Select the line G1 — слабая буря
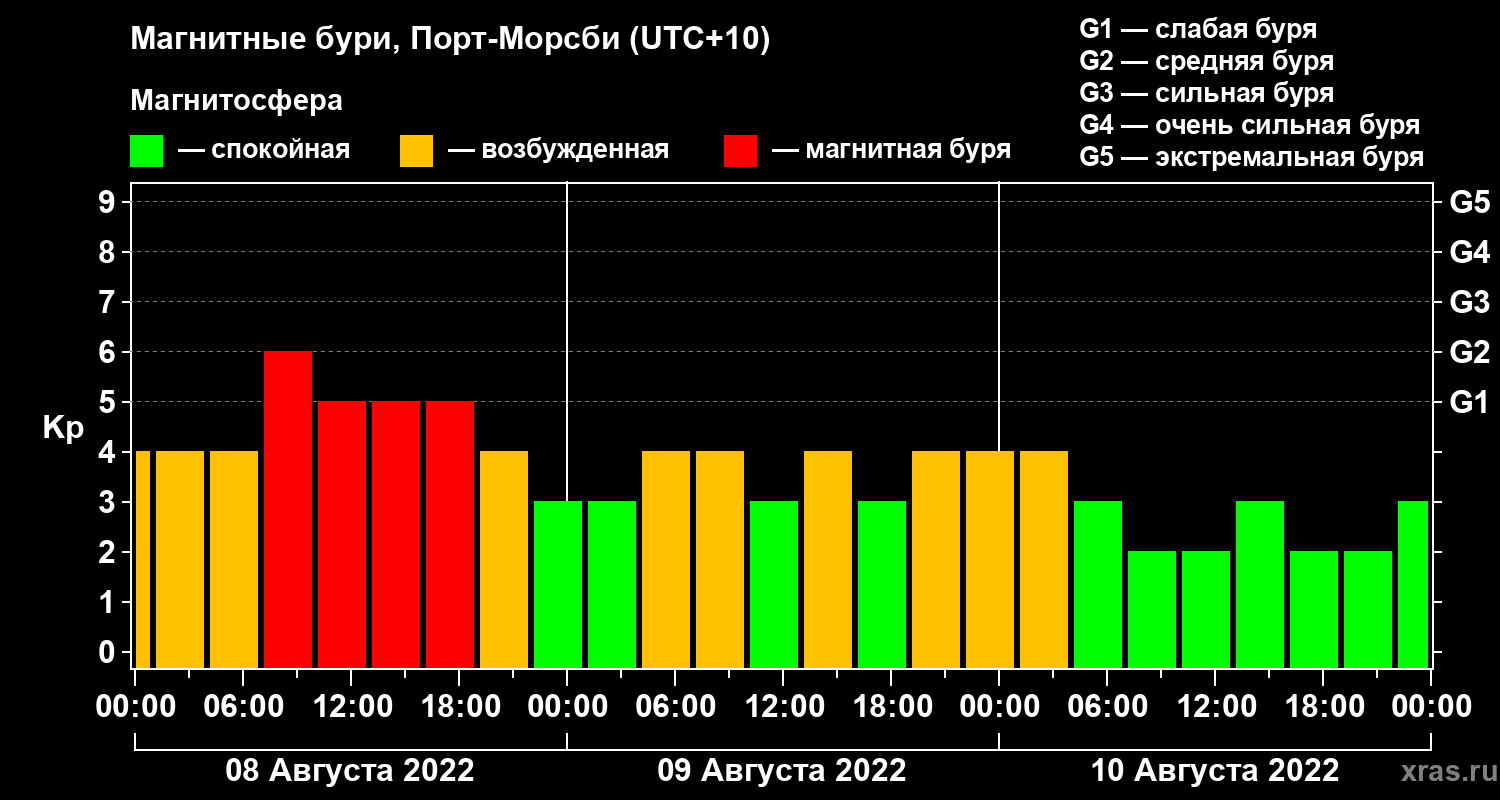This screenshot has width=1500, height=800. pyautogui.click(x=1198, y=29)
